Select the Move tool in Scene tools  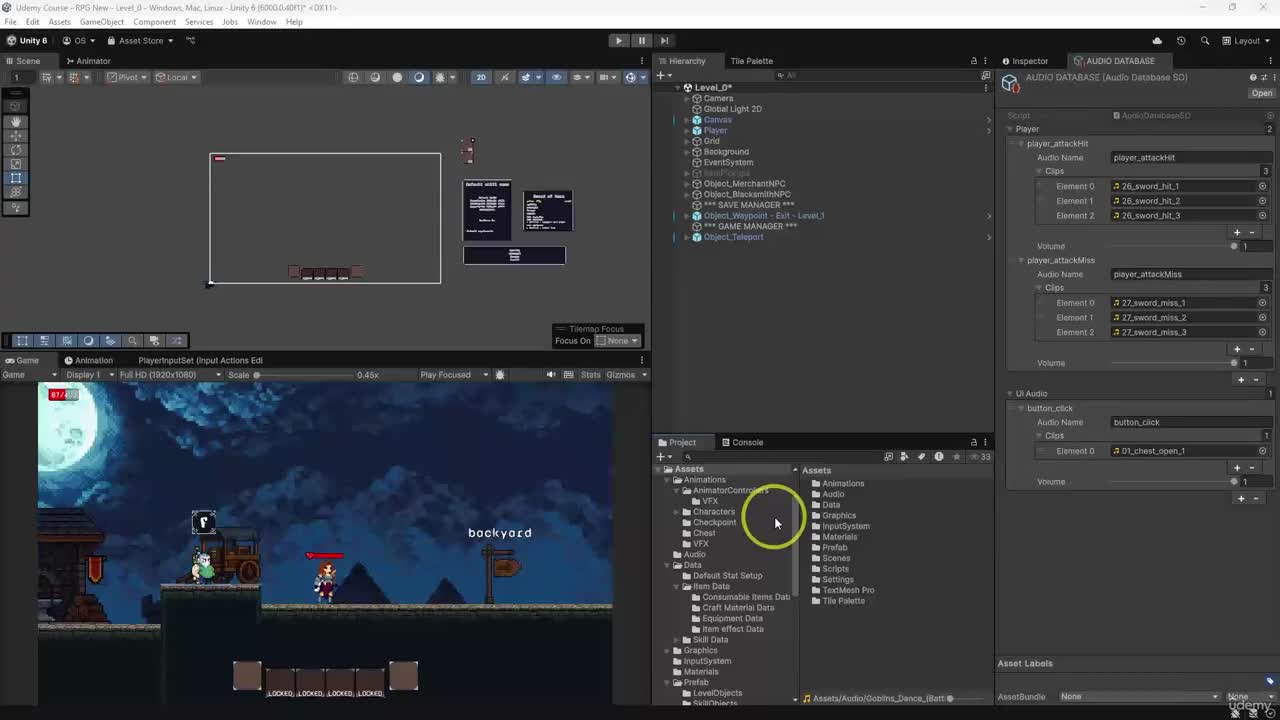[x=15, y=136]
